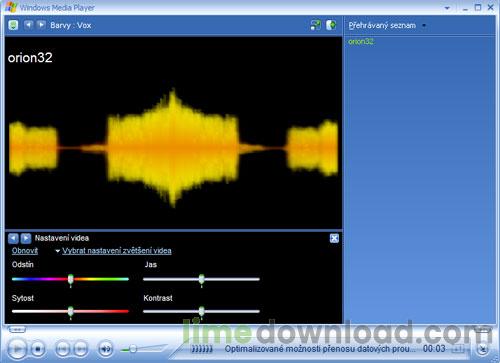Viewport: 500px width, 363px height.
Task: Open the title bar menu arrow
Action: [447, 8]
